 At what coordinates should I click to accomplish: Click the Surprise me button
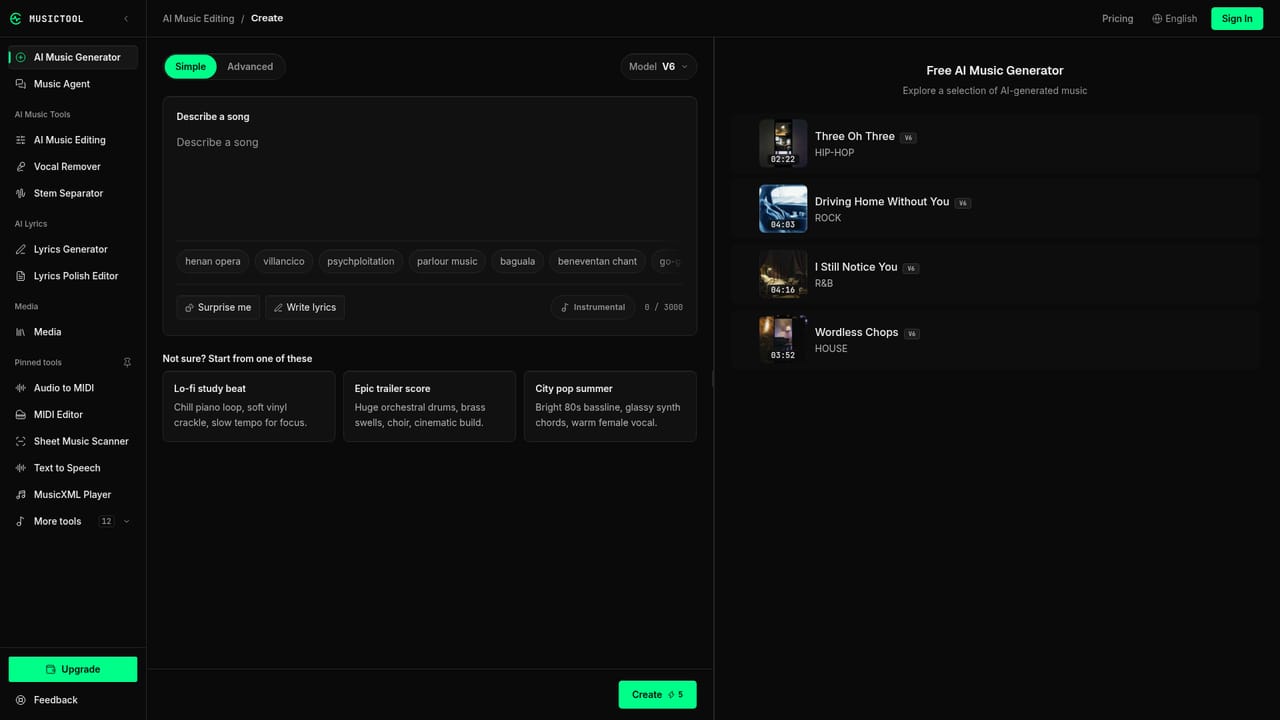coord(218,307)
